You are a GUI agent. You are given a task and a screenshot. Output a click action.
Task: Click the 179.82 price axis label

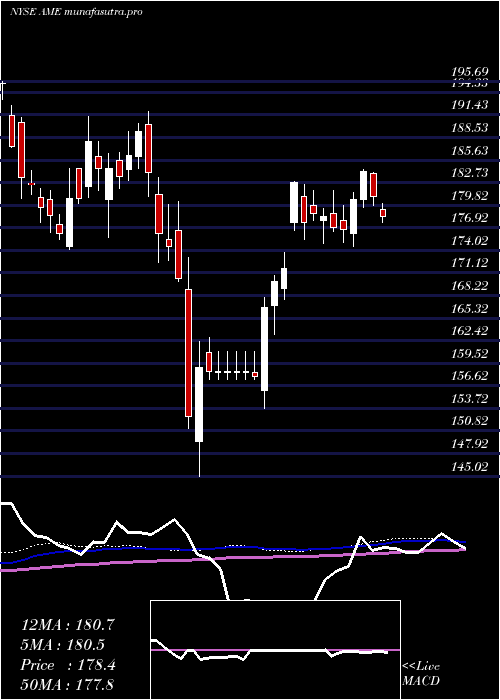tap(469, 196)
